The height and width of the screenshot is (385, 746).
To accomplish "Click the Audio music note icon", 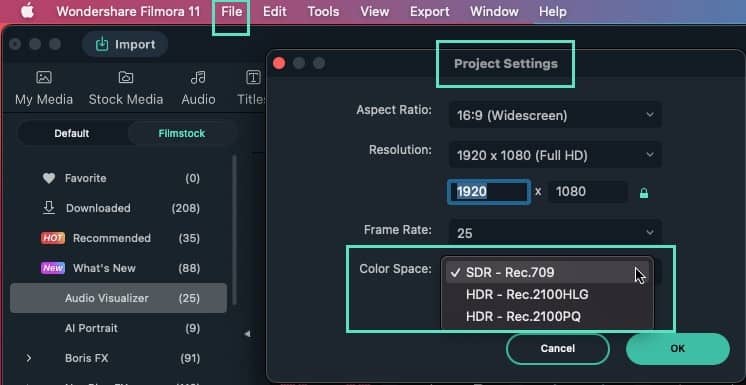I will click(198, 77).
